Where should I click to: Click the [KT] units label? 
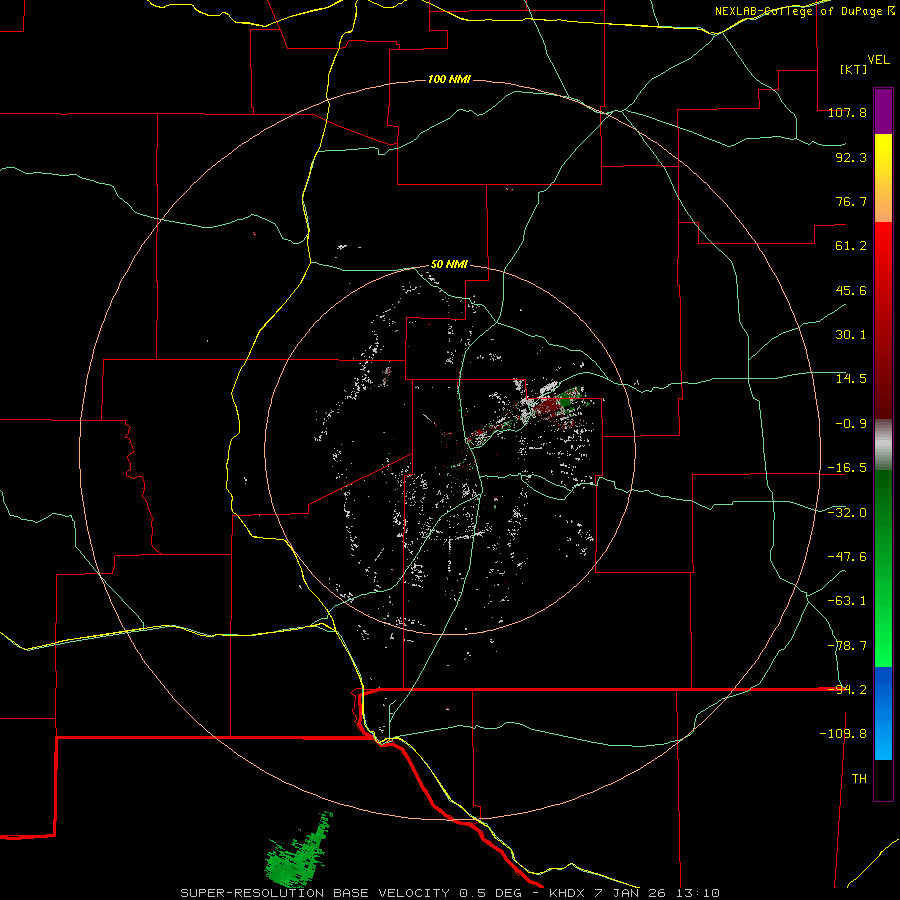click(854, 69)
